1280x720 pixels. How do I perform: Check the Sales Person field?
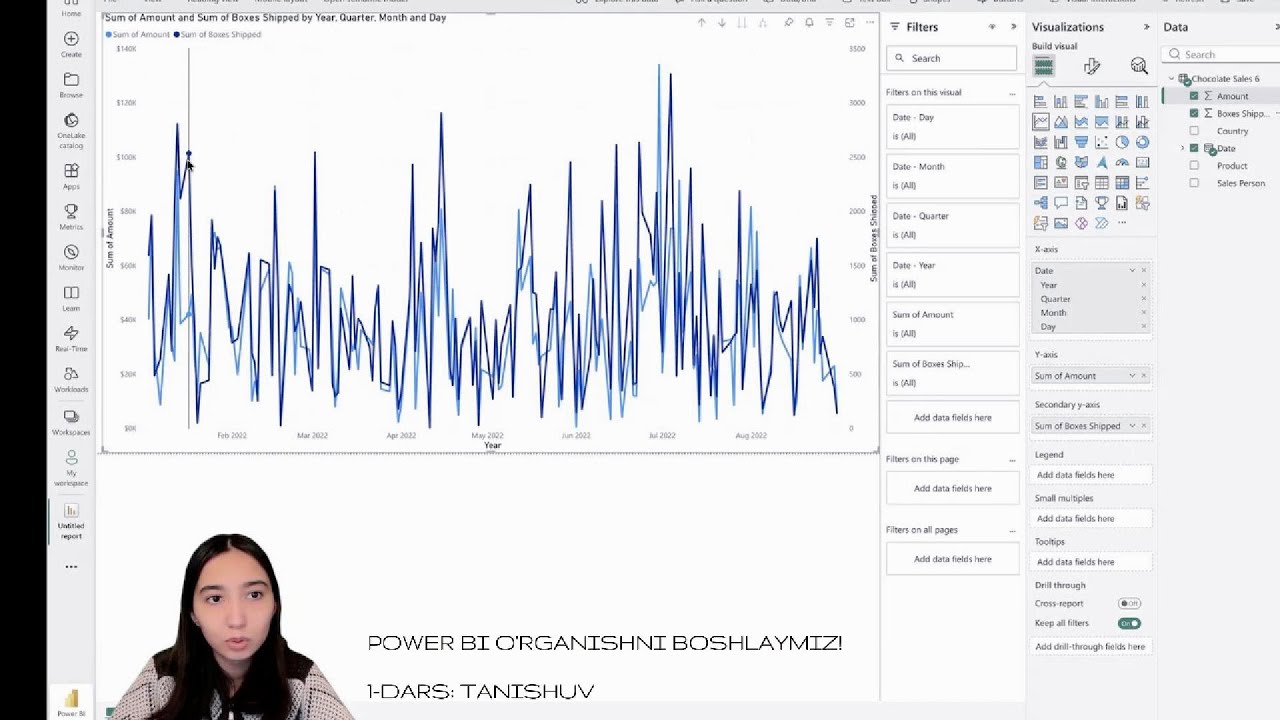coord(1194,183)
